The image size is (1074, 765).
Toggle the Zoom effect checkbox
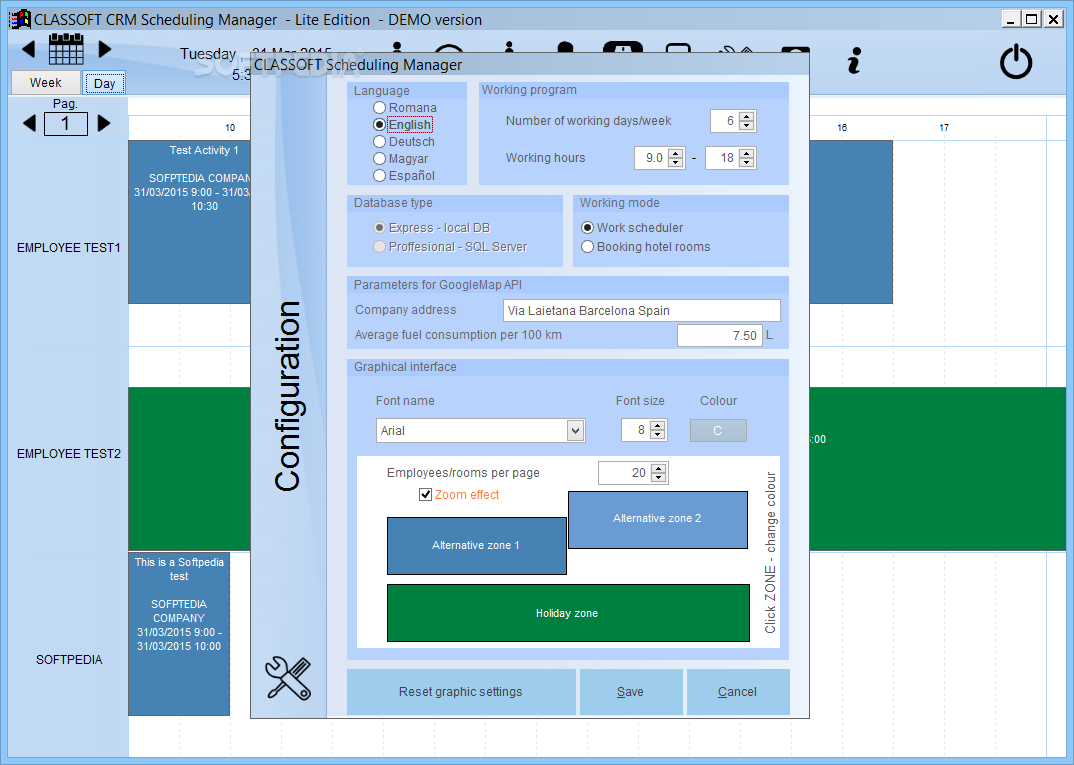[425, 494]
